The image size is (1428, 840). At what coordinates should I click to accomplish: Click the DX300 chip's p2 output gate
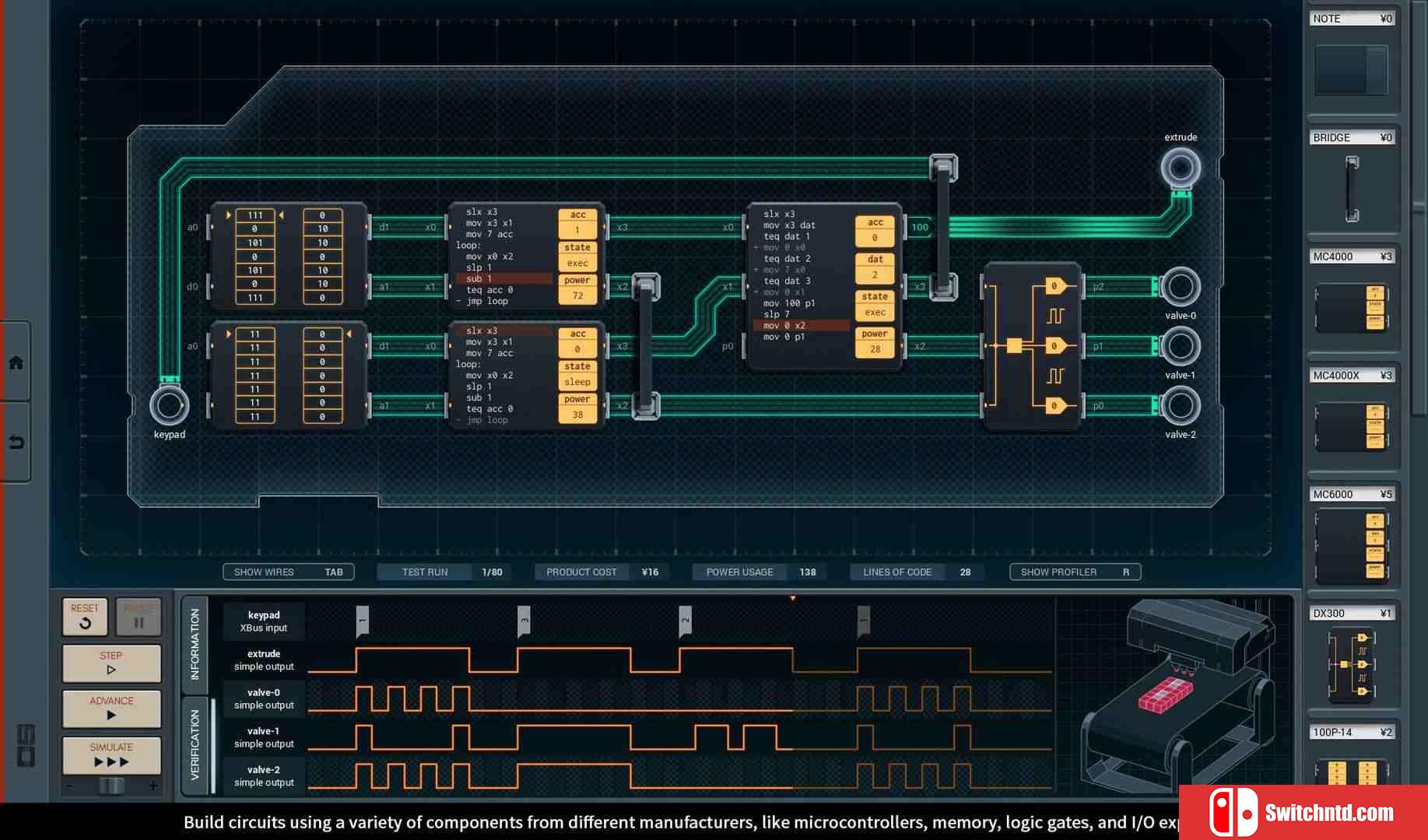pos(1056,286)
